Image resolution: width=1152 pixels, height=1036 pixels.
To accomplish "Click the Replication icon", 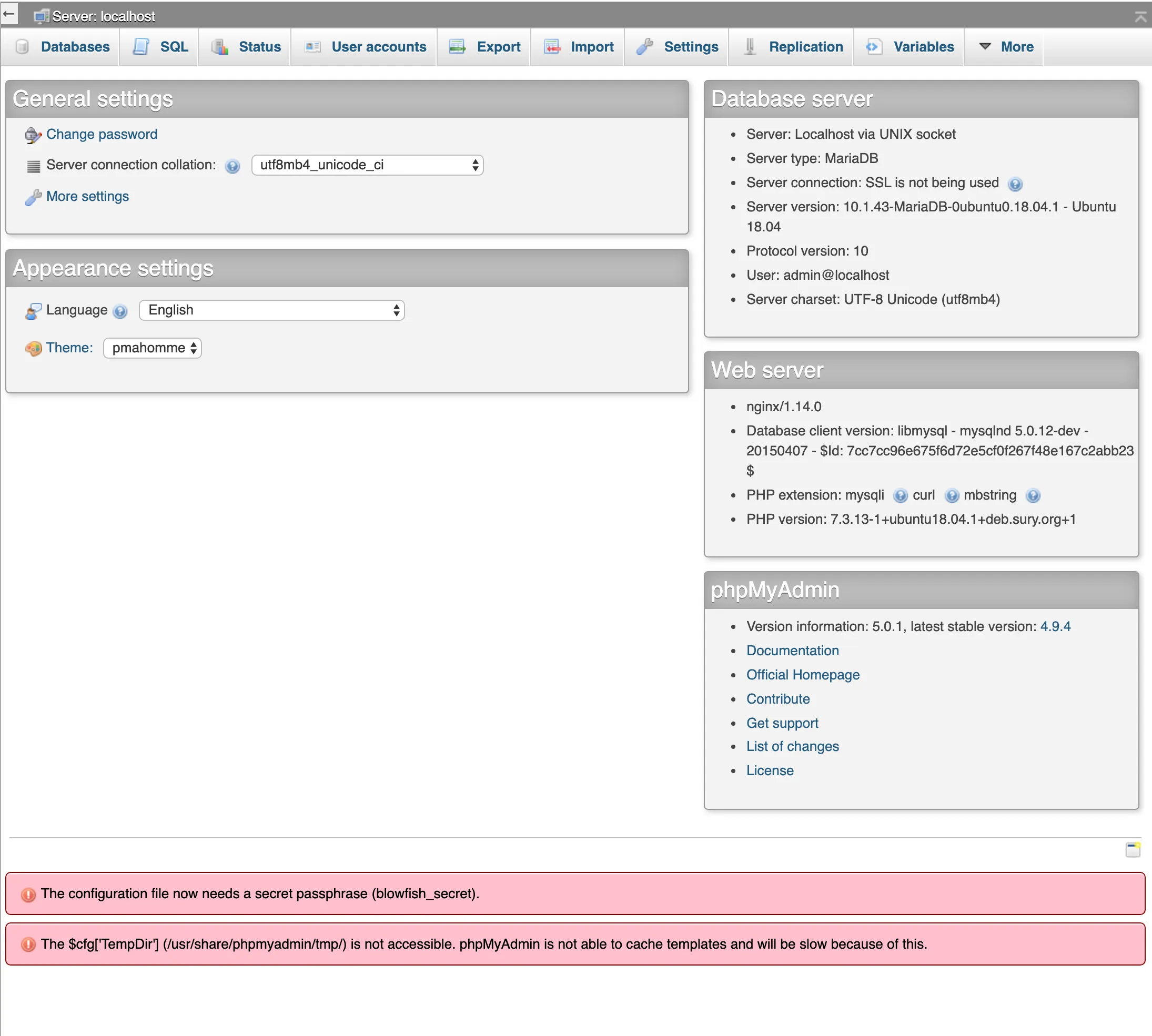I will (x=750, y=47).
